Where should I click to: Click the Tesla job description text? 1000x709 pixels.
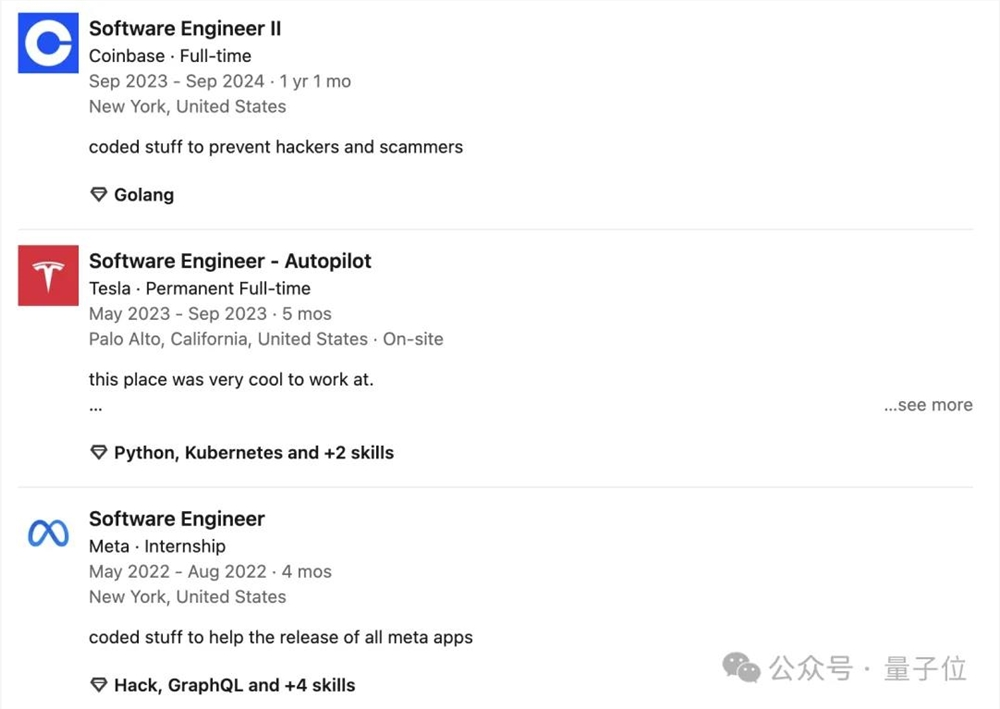(x=231, y=380)
